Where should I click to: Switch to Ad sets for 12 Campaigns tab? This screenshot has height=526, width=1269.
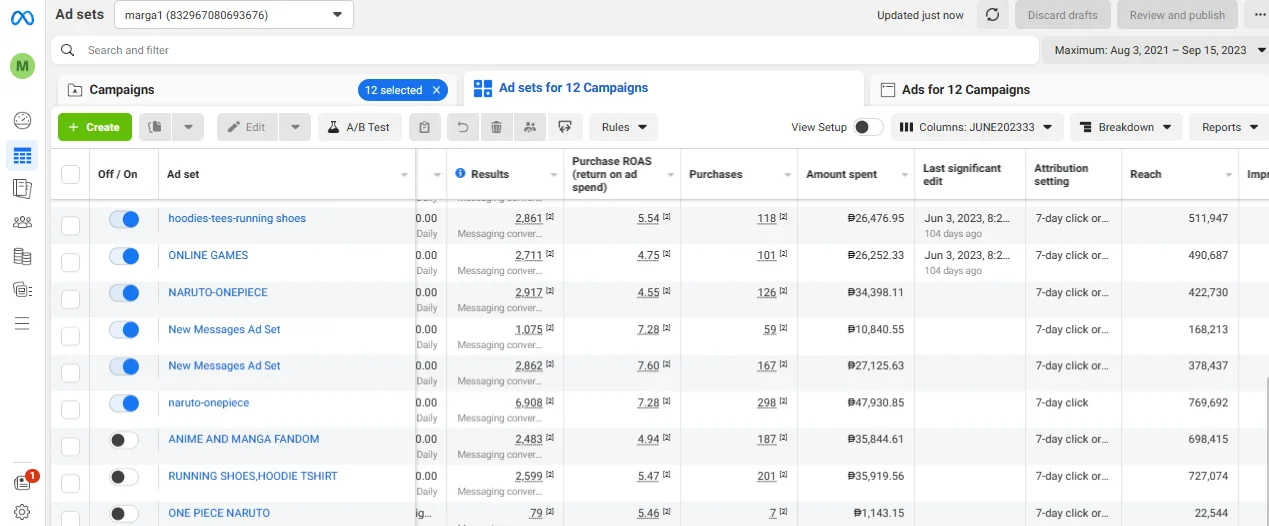click(573, 88)
